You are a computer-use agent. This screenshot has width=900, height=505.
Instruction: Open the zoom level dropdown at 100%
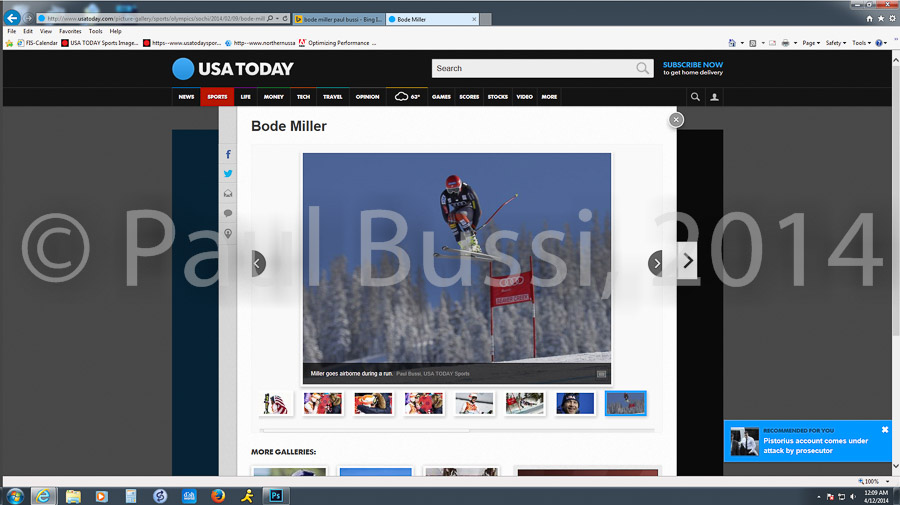887,481
